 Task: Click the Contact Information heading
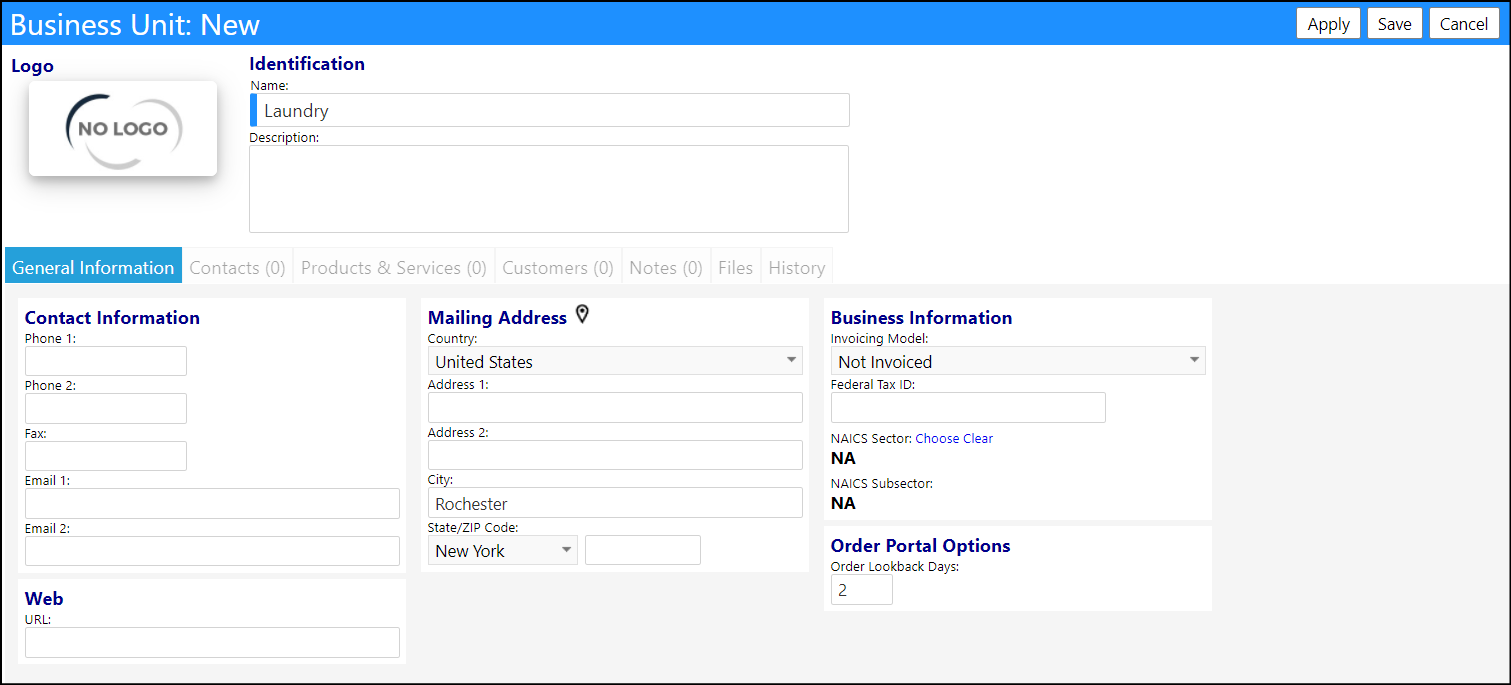click(x=112, y=317)
